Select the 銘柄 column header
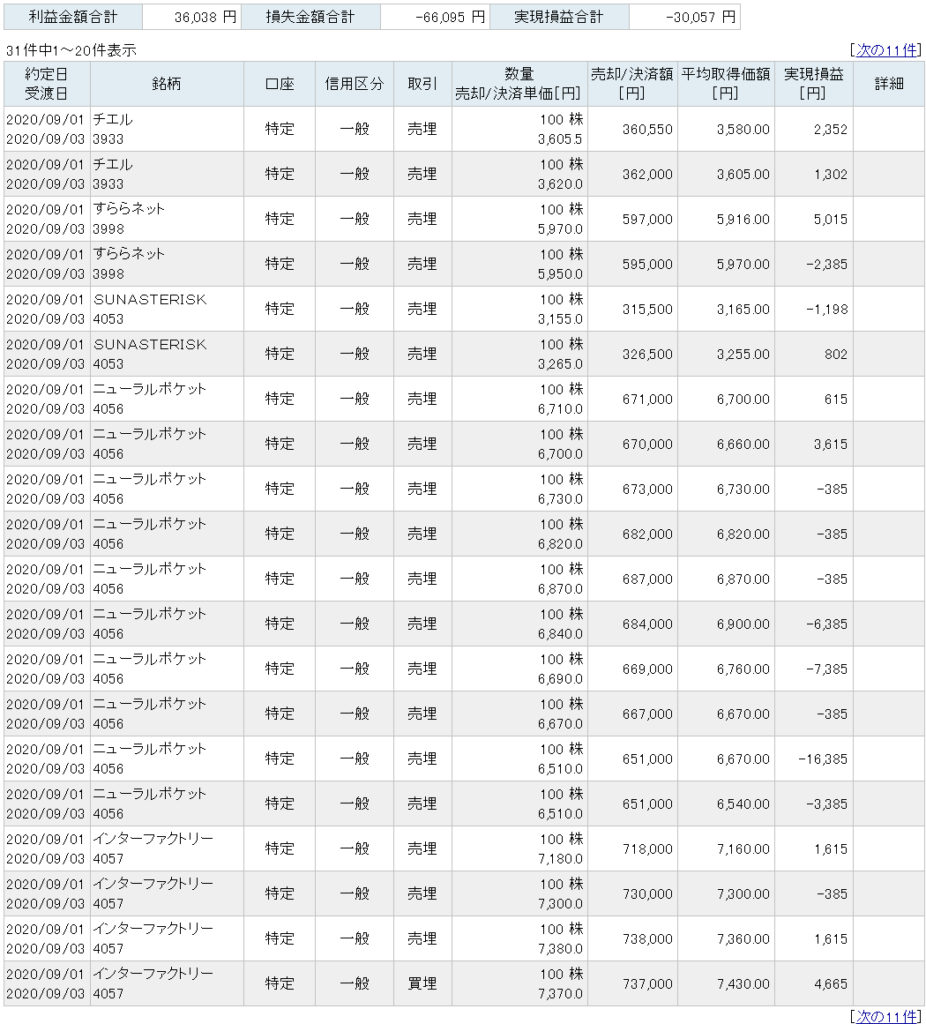The image size is (926, 1024). [x=167, y=84]
